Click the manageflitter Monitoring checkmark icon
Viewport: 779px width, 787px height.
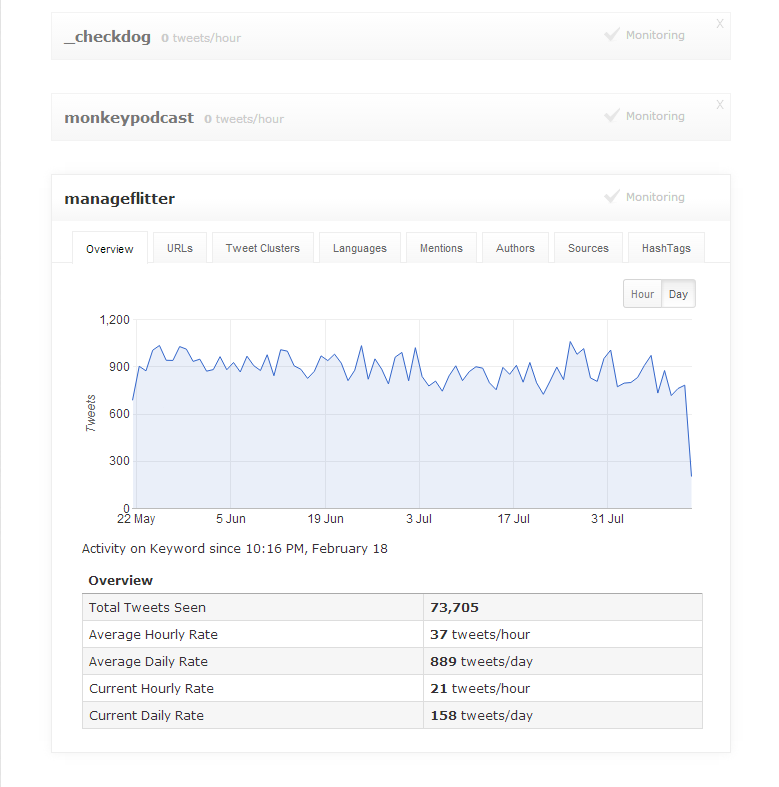pos(611,196)
